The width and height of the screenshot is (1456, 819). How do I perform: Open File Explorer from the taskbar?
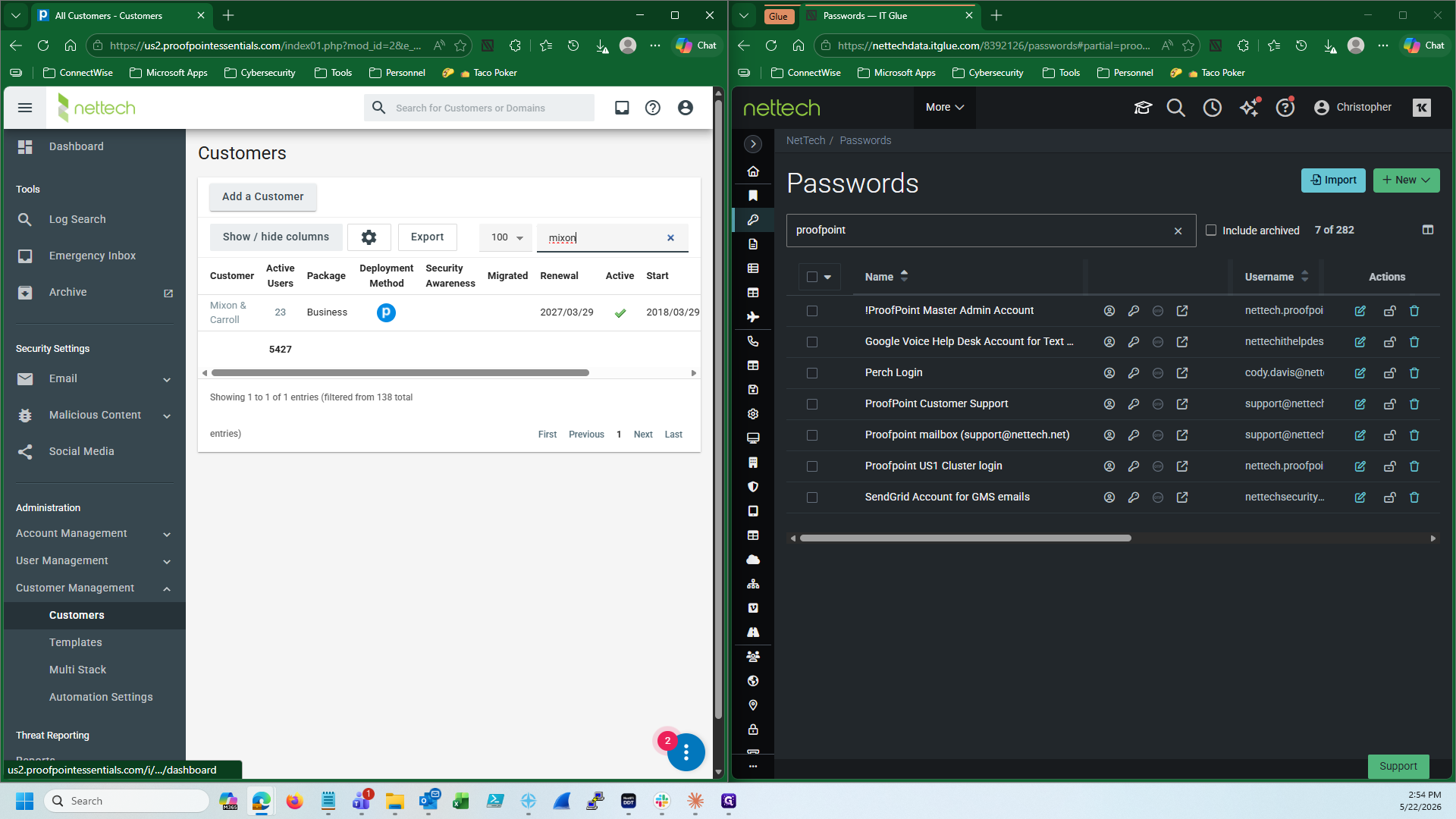pos(394,801)
